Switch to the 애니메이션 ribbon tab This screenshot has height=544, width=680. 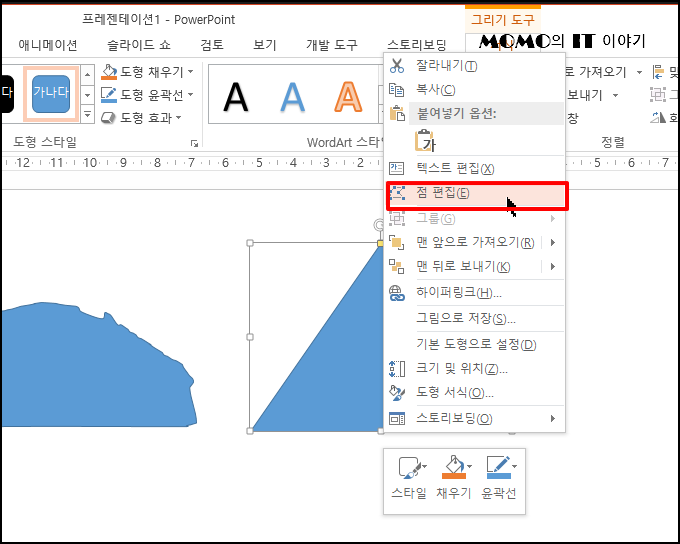coord(48,45)
